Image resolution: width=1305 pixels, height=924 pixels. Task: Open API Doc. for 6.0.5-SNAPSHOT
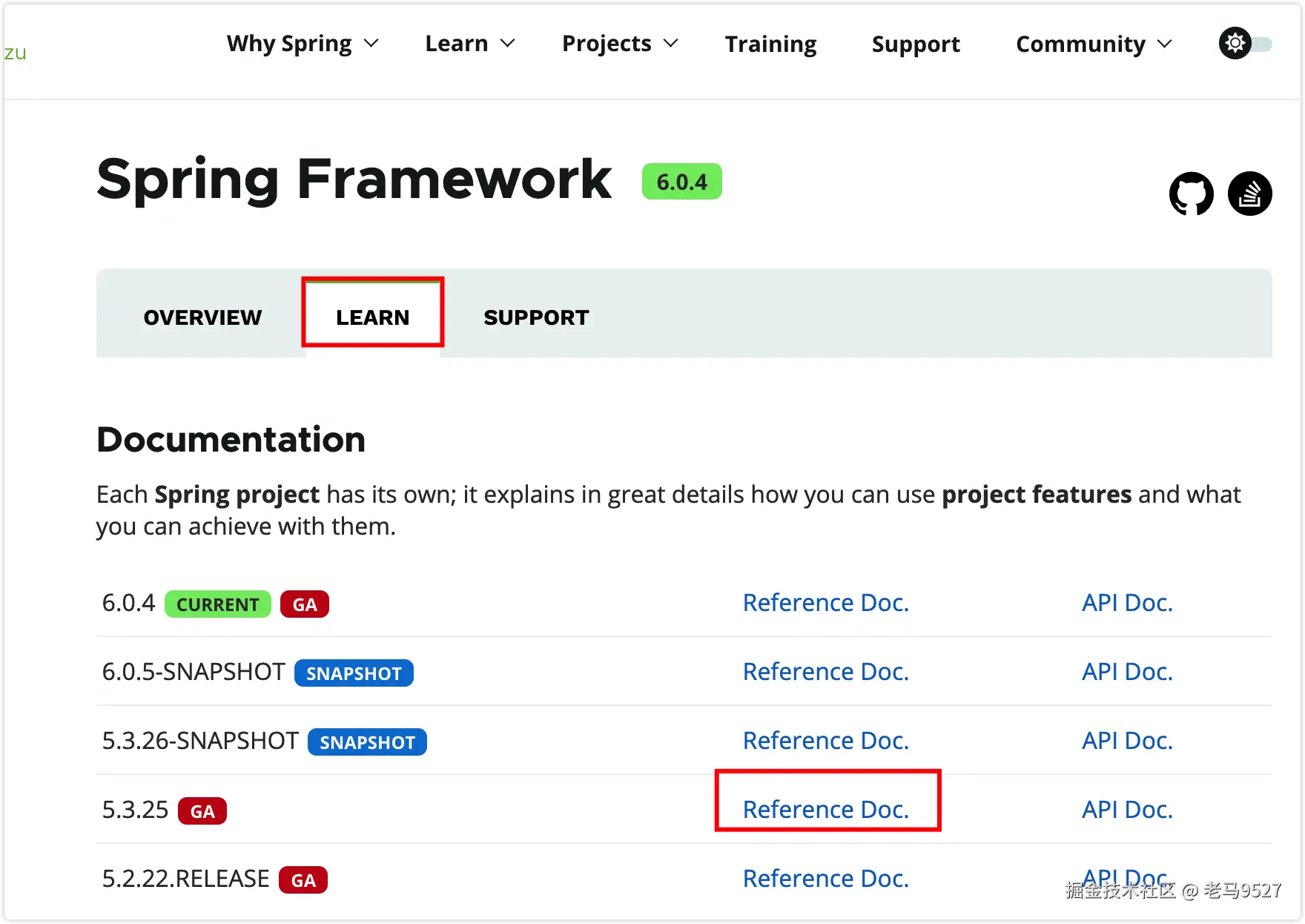pos(1127,672)
